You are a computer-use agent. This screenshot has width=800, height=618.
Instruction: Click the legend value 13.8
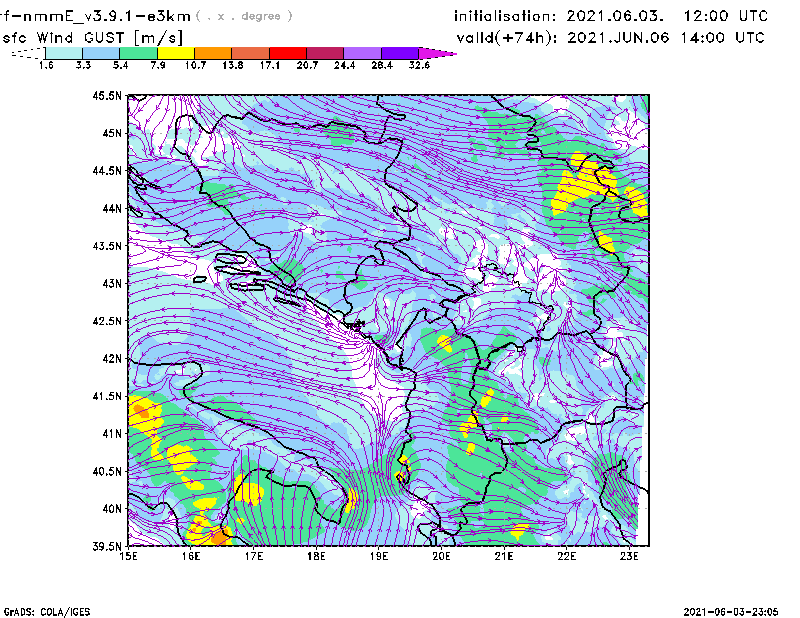[233, 65]
